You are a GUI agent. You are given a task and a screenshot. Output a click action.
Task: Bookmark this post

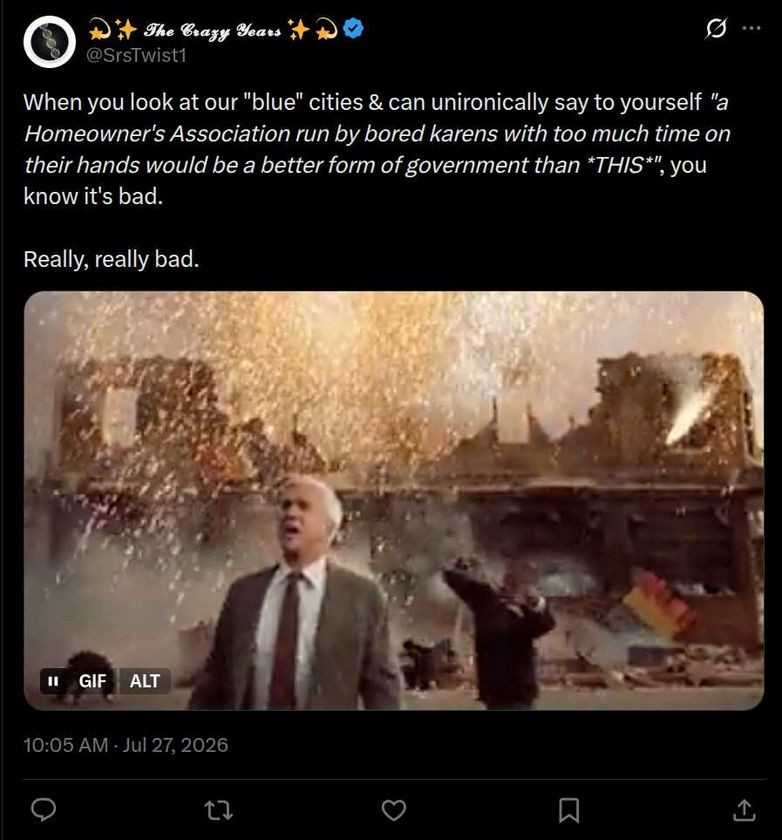569,810
